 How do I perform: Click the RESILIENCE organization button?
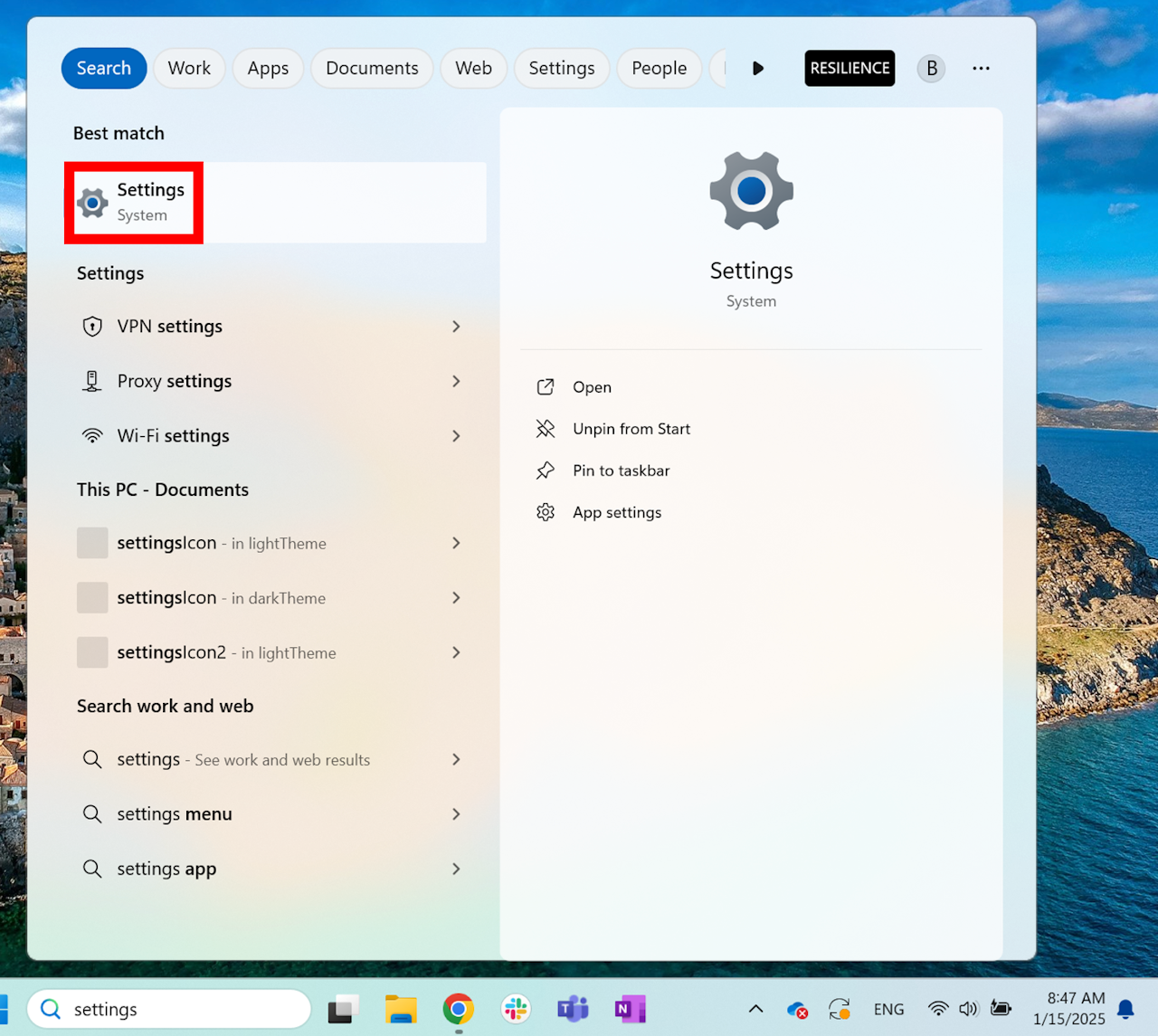click(850, 68)
